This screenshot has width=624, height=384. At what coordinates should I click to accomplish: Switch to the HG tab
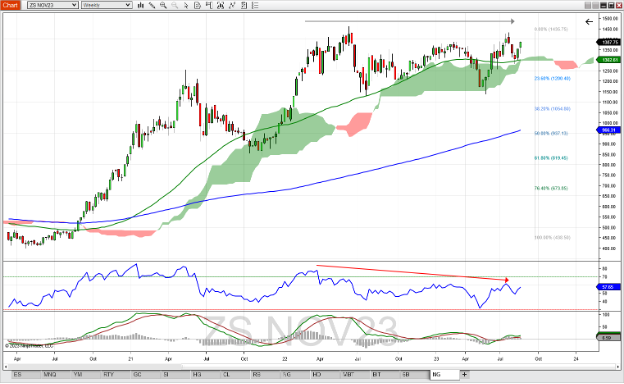click(x=205, y=374)
